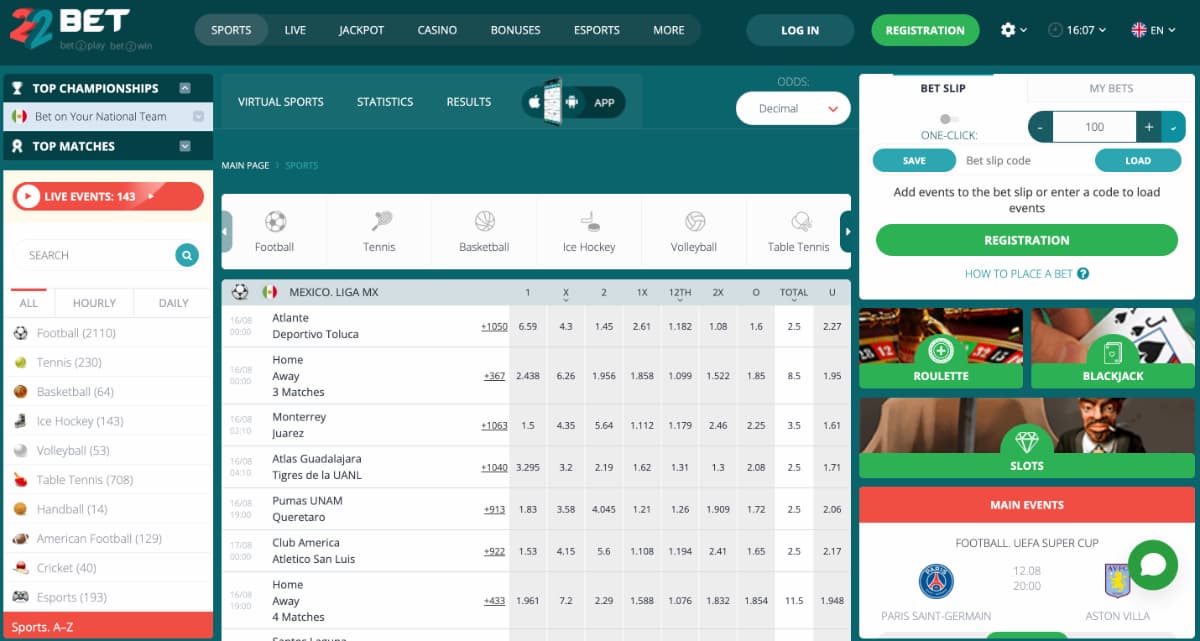Open the stake amount presets dropdown
The image size is (1200, 641).
[1173, 127]
